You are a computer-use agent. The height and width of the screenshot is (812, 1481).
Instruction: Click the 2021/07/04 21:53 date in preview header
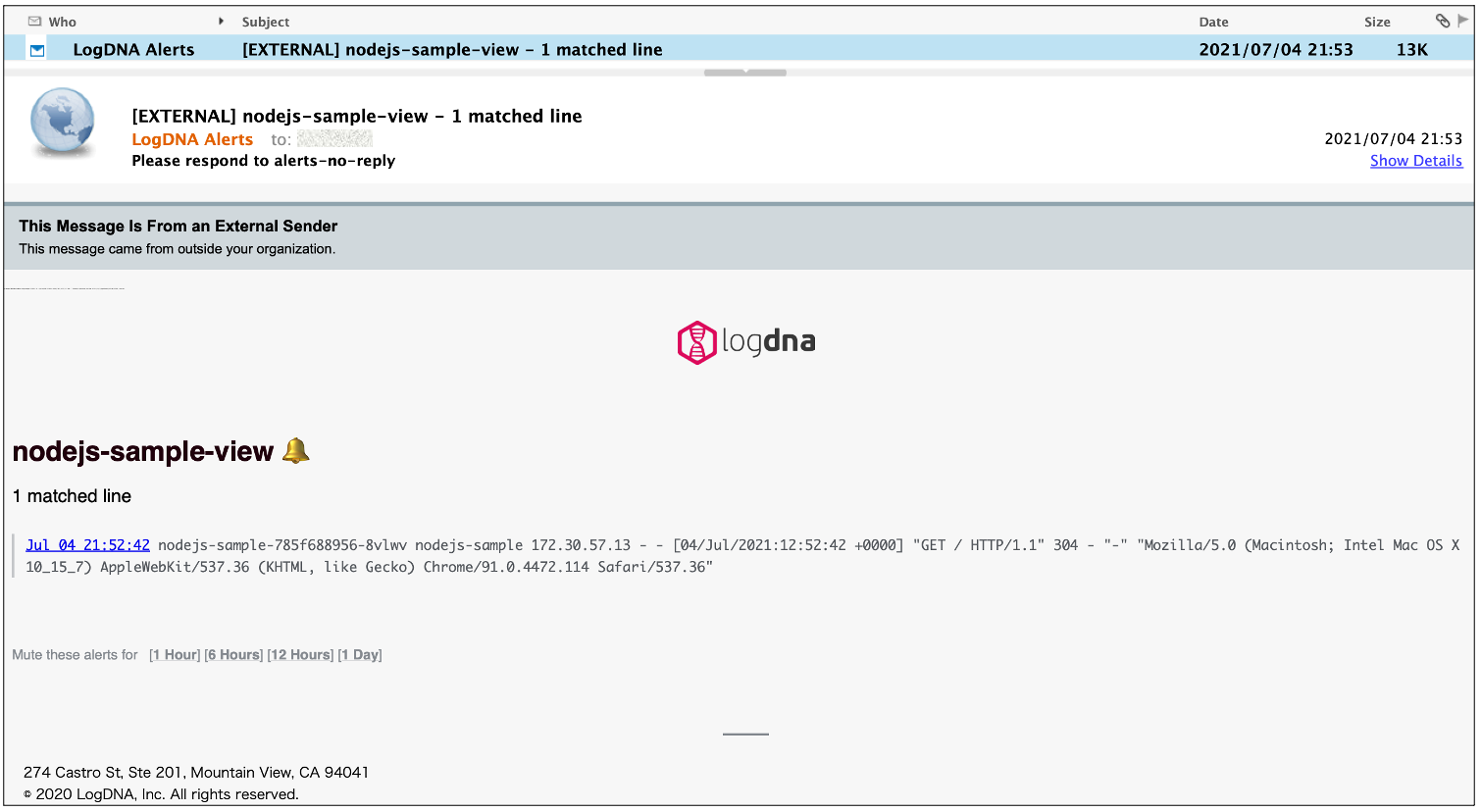pyautogui.click(x=1394, y=139)
